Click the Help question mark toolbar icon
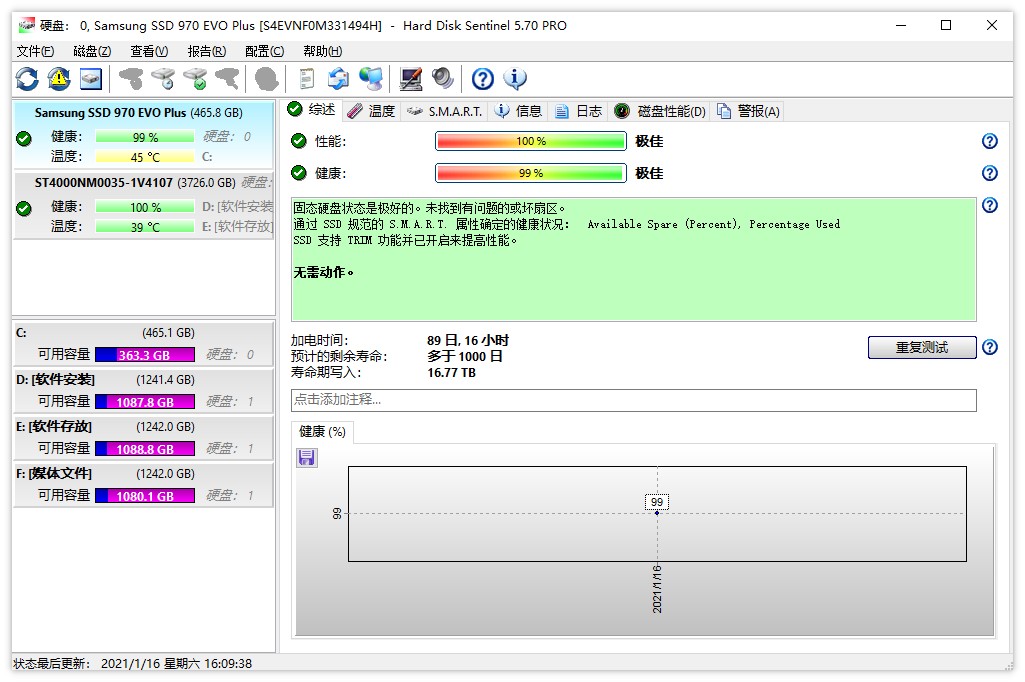This screenshot has width=1025, height=682. click(482, 78)
